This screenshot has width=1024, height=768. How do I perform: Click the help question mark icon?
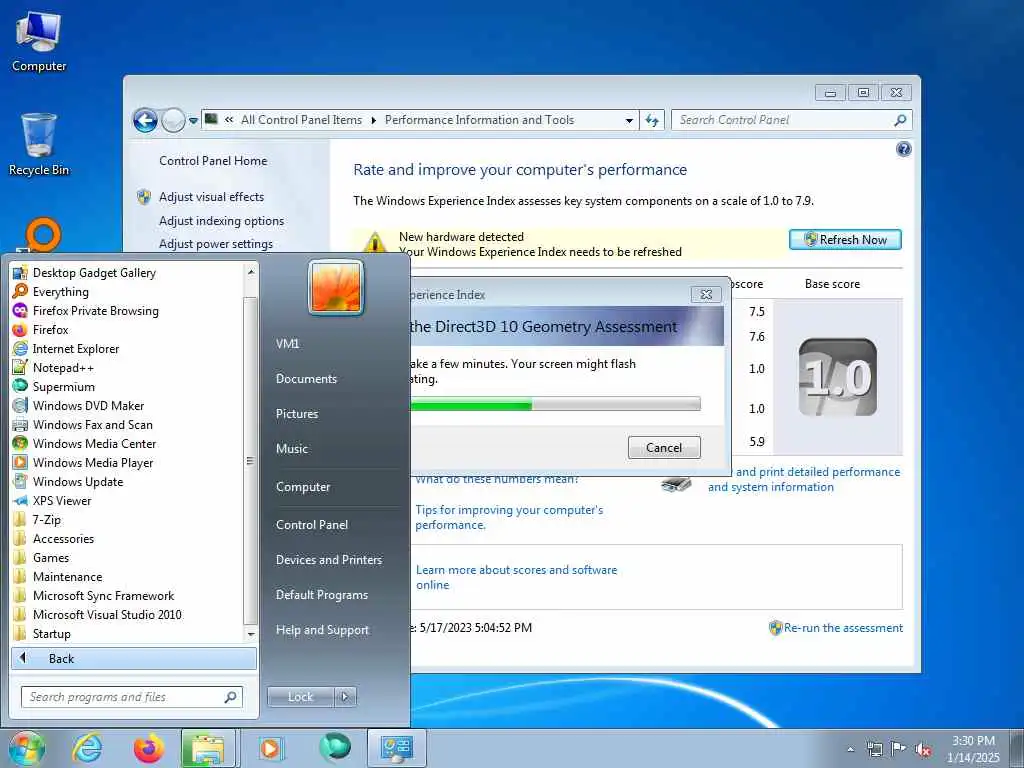tap(903, 150)
